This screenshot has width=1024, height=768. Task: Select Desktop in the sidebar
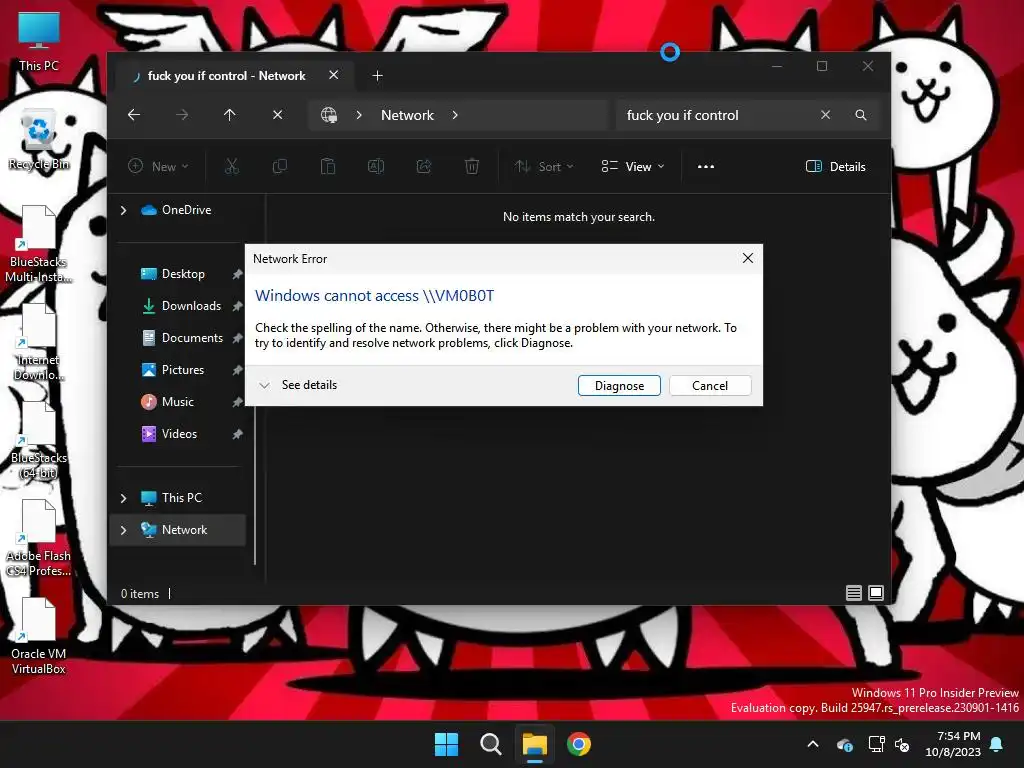(182, 274)
